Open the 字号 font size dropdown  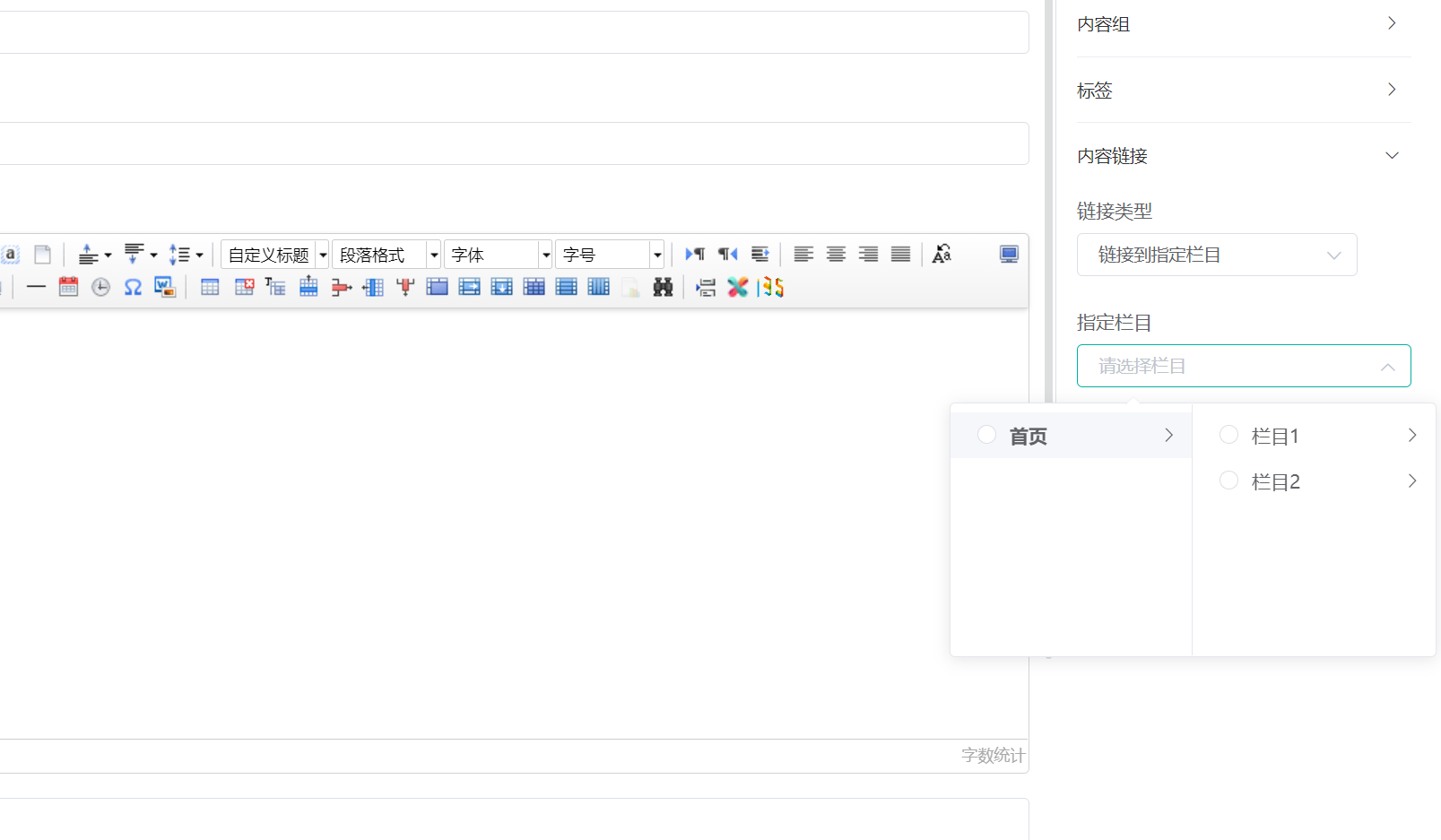pos(610,255)
